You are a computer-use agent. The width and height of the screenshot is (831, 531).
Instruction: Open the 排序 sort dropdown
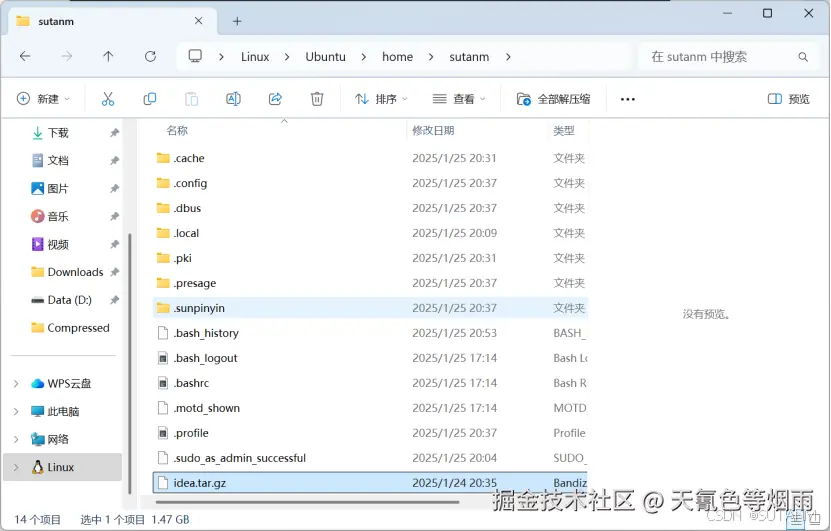click(x=381, y=99)
